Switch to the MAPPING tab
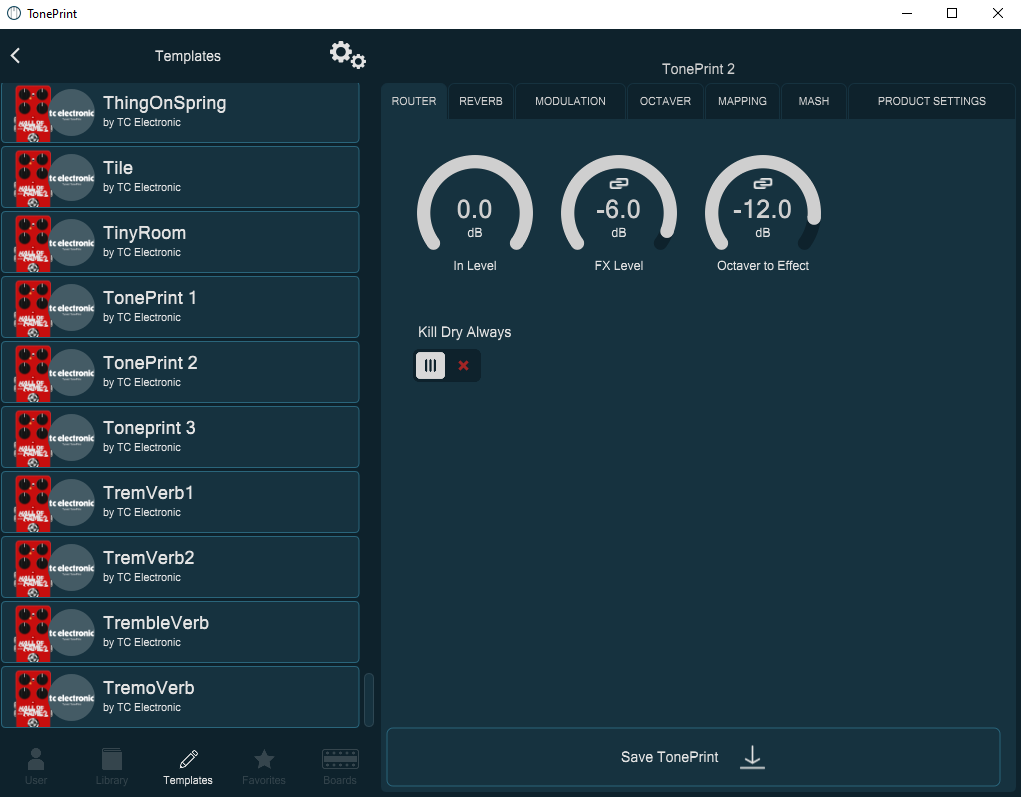The height and width of the screenshot is (797, 1021). 742,101
